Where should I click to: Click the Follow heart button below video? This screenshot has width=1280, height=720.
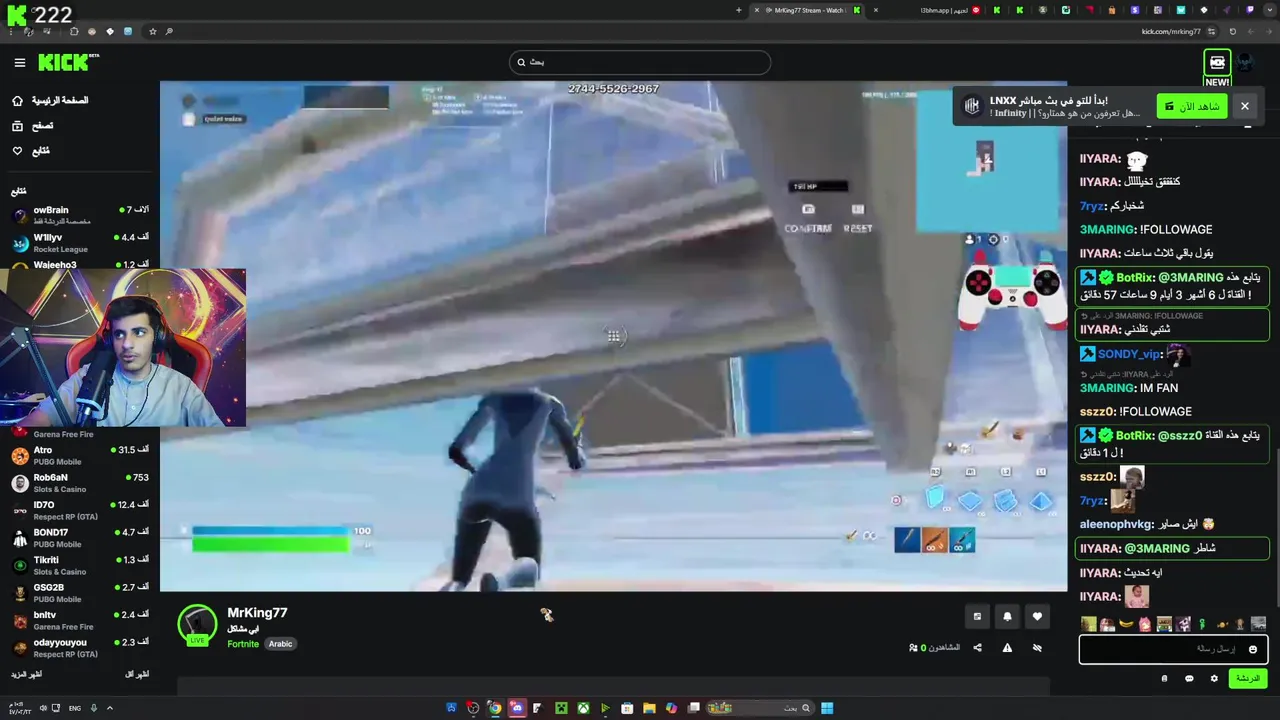tap(1037, 617)
